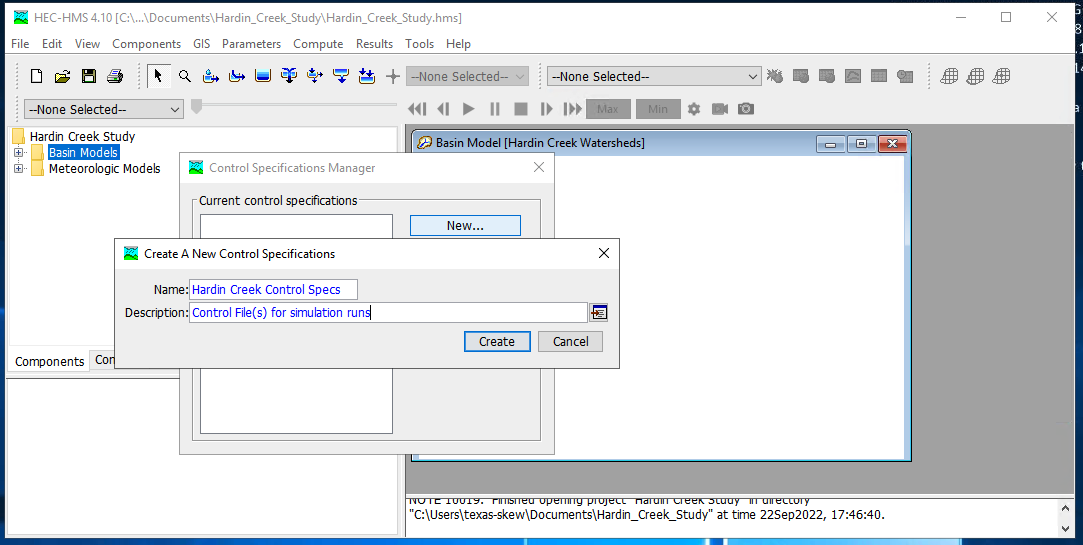The width and height of the screenshot is (1083, 545).
Task: Open the Help menu
Action: point(458,44)
